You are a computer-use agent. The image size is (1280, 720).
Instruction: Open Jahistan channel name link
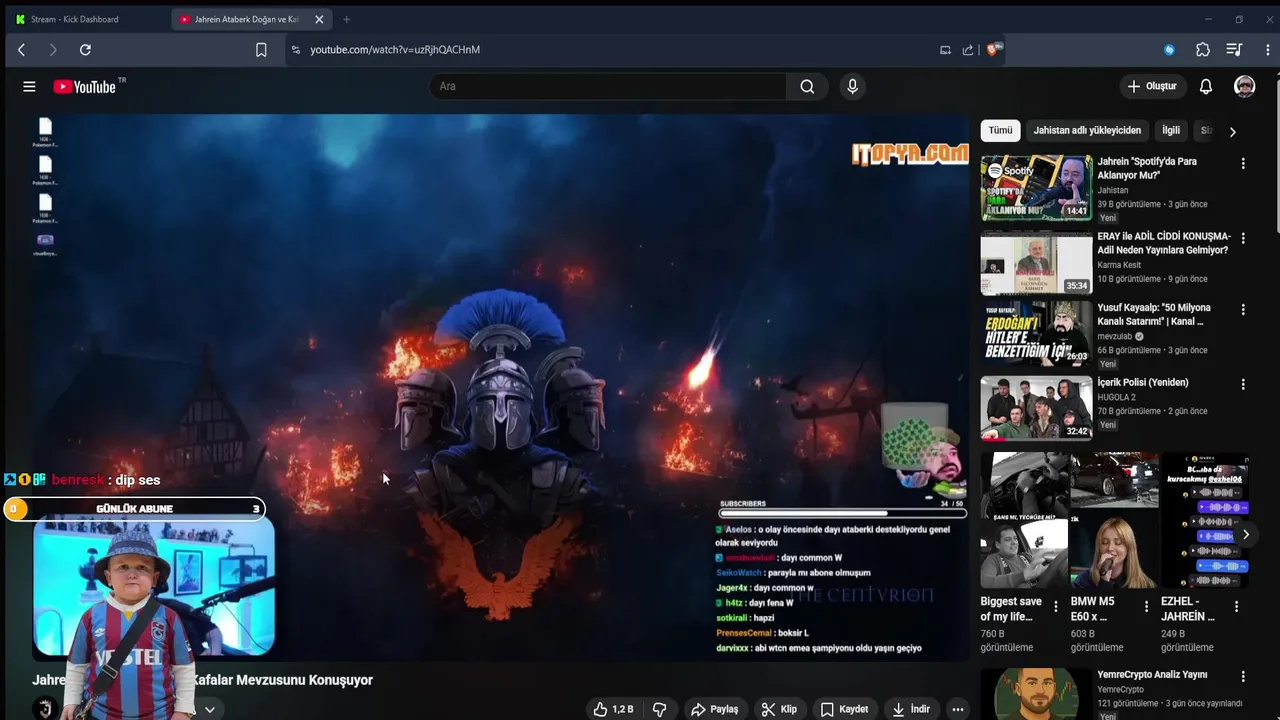coord(1112,190)
